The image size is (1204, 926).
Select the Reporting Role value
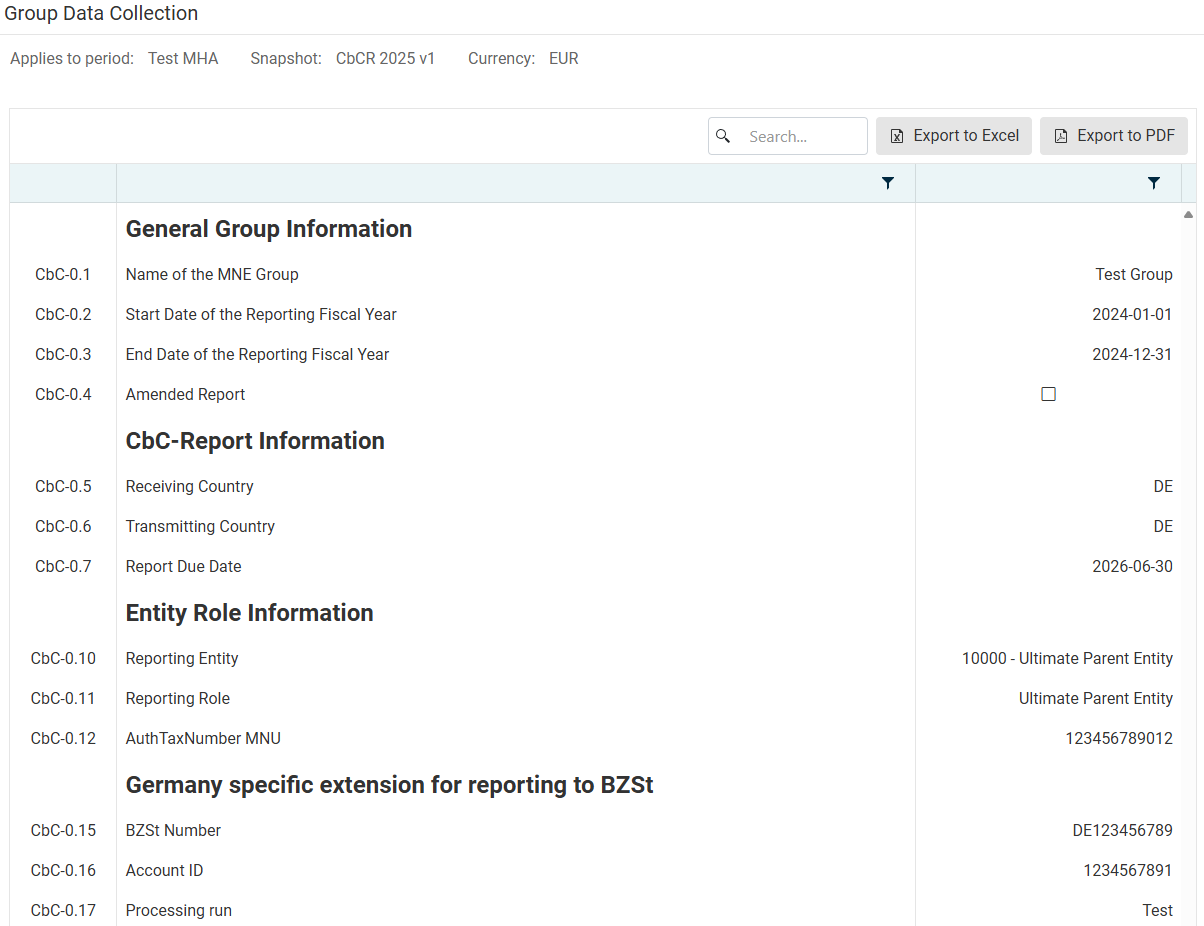[1095, 698]
